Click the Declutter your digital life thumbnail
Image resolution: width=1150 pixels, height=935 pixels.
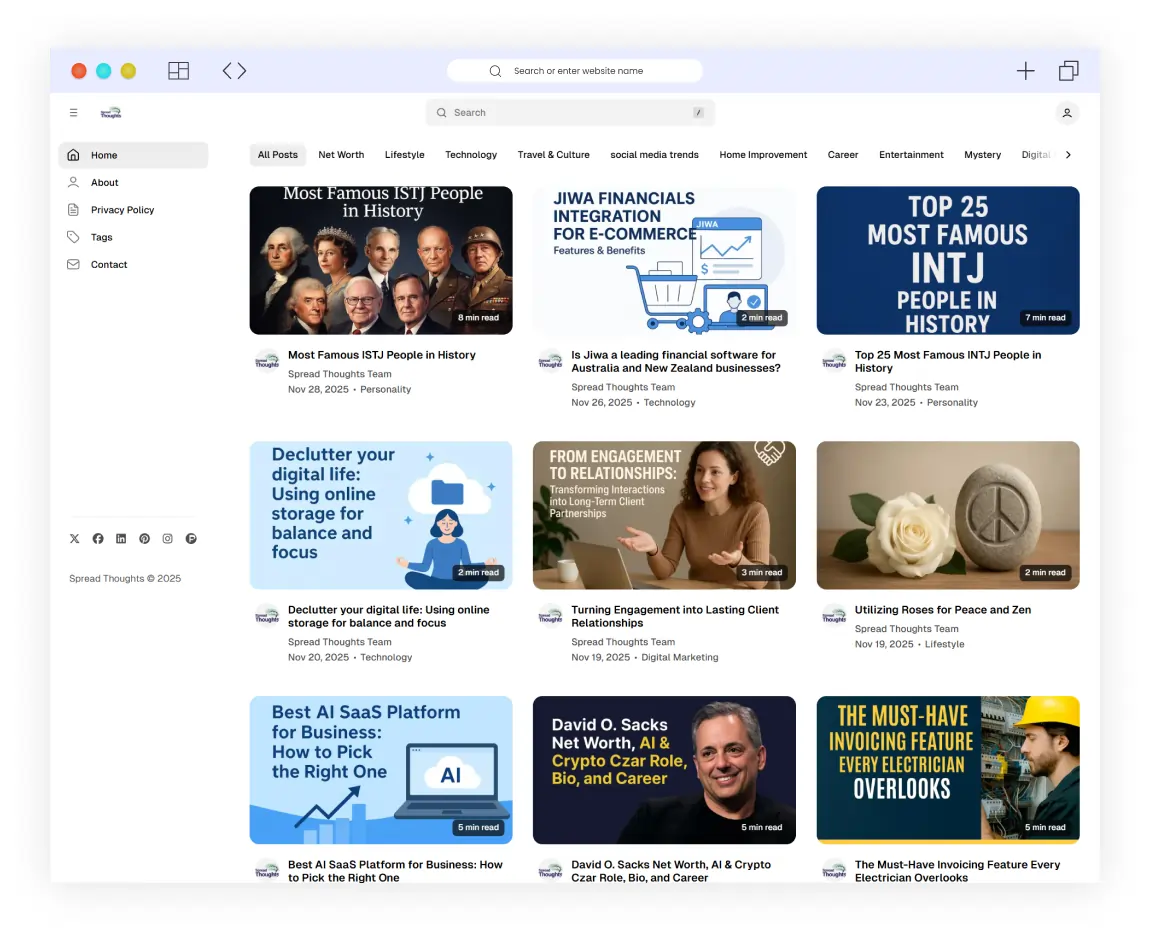[381, 515]
